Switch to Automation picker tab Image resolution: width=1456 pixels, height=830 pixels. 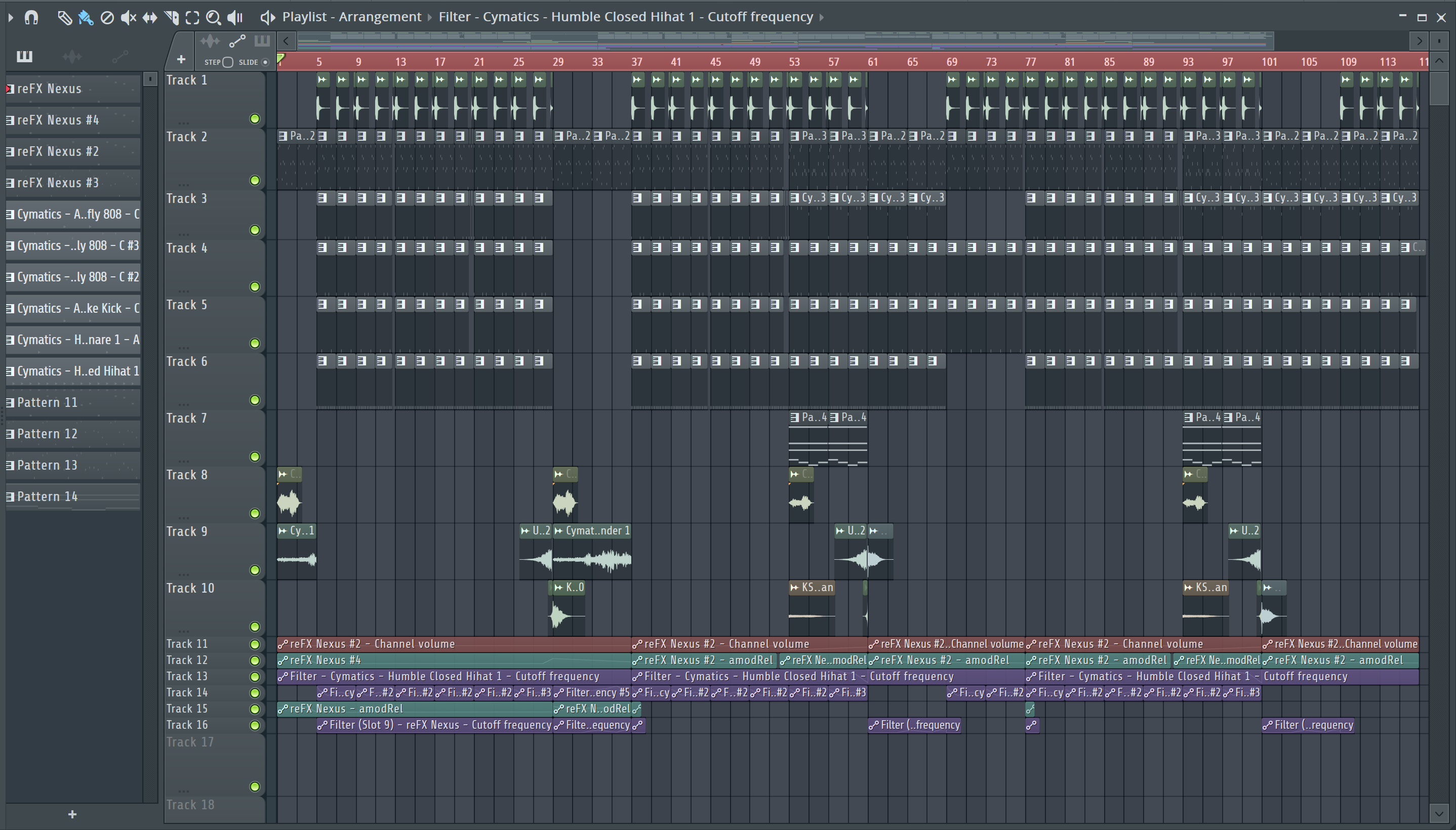point(119,56)
